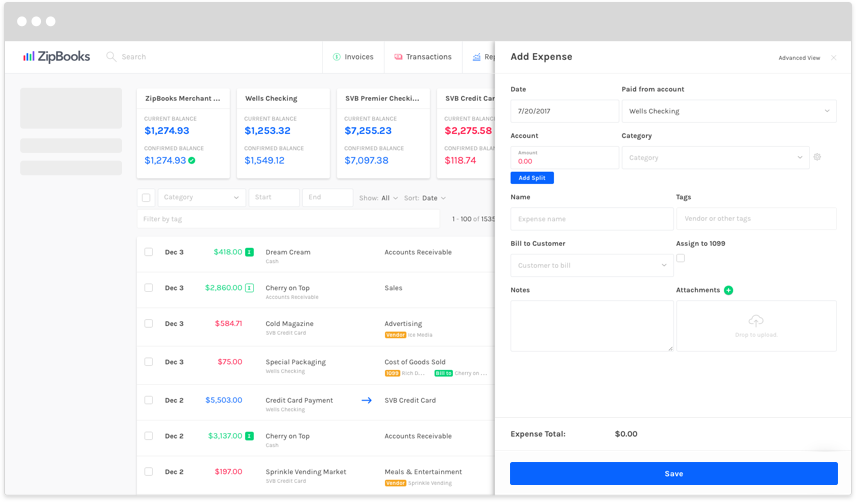The width and height of the screenshot is (856, 502).
Task: Click the Start date filter field
Action: pyautogui.click(x=274, y=198)
